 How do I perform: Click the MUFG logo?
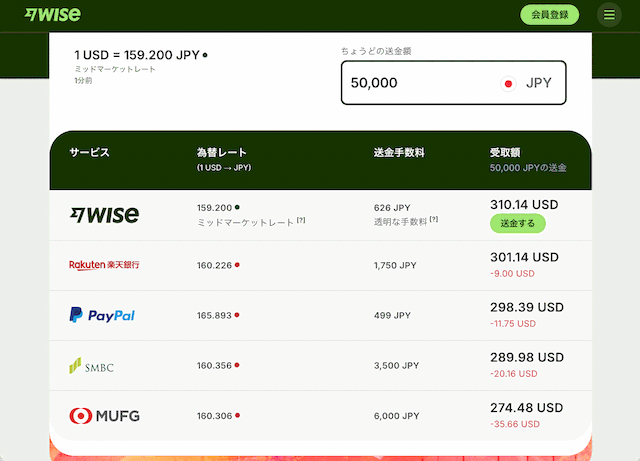pos(104,416)
